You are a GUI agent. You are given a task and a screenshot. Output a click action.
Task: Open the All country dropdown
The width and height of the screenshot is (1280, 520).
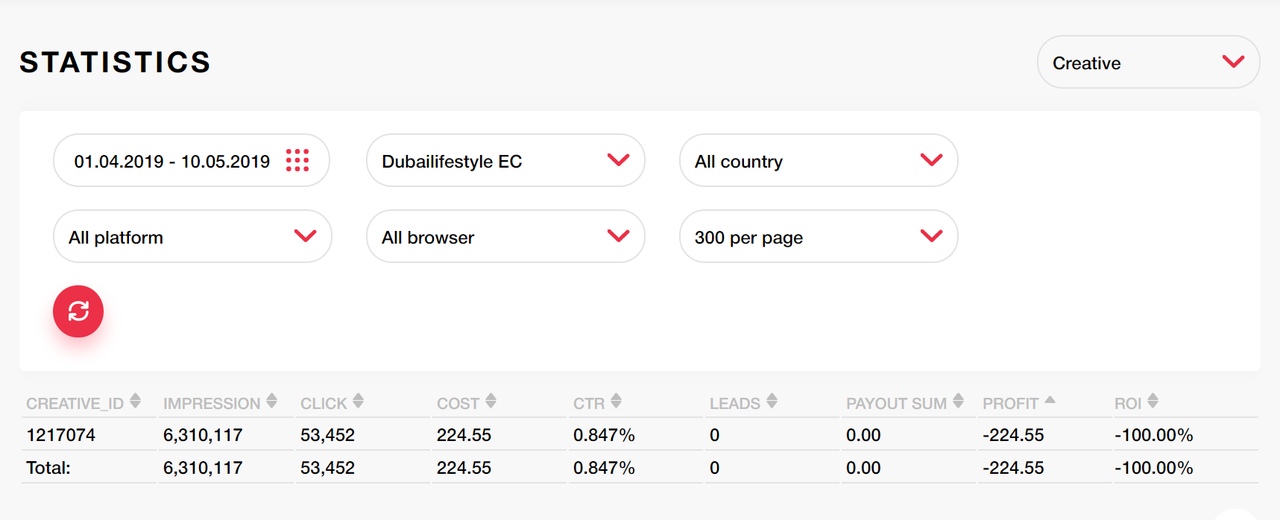click(818, 161)
